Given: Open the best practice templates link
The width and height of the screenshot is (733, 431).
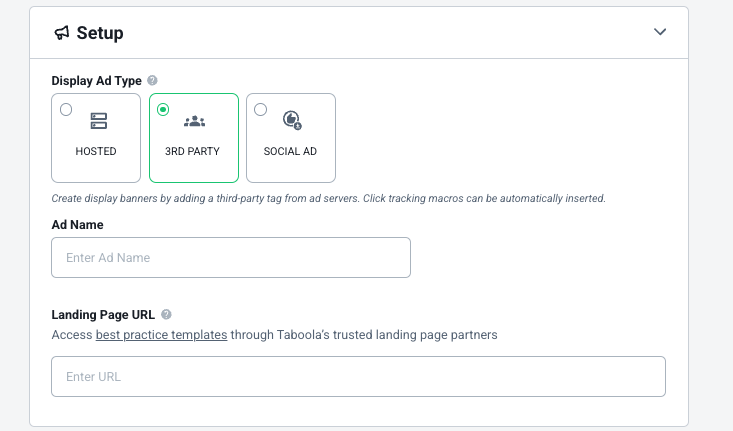Looking at the screenshot, I should tap(161, 335).
